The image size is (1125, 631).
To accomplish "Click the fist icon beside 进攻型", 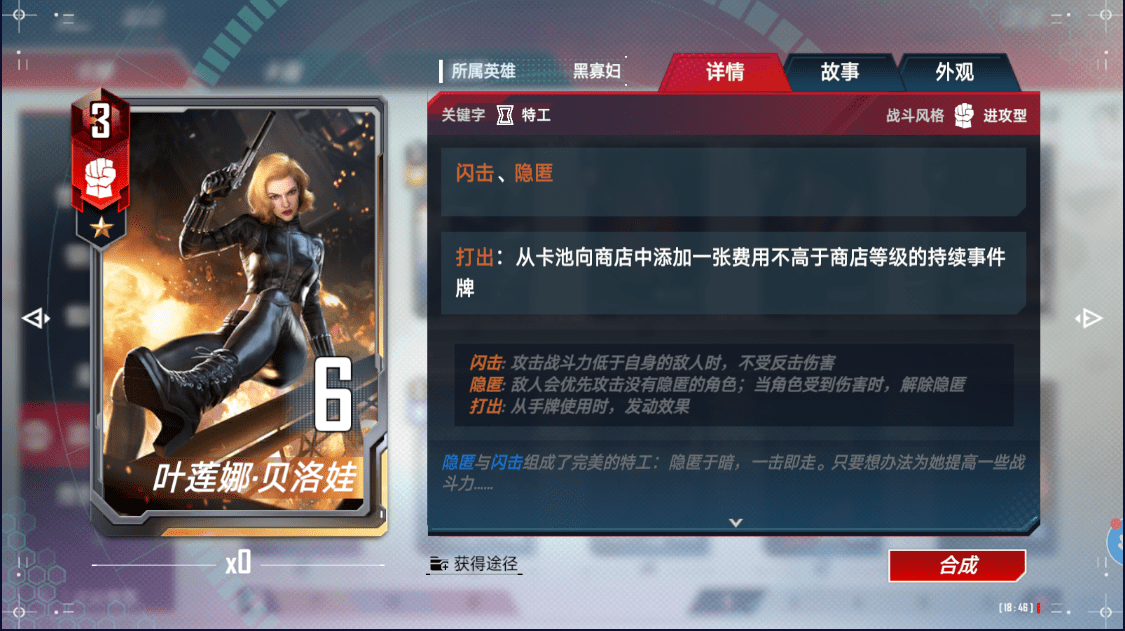I will pyautogui.click(x=964, y=116).
